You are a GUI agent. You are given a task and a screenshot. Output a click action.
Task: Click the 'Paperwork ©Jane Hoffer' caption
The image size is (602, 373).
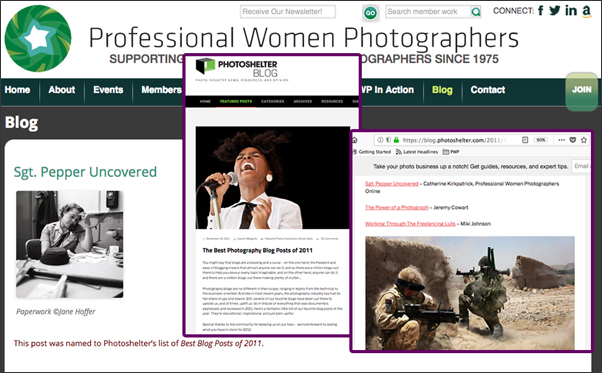[x=56, y=312]
